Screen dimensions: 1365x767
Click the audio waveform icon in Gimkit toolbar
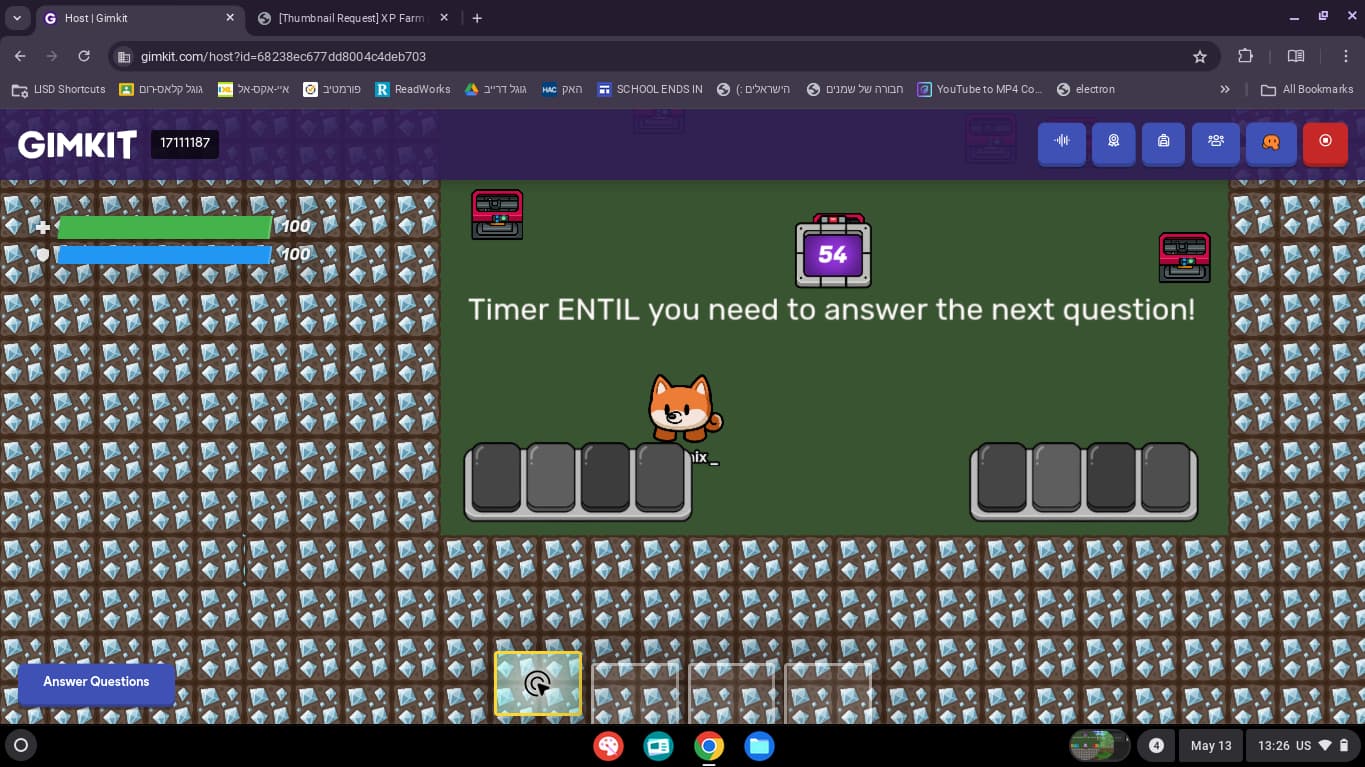(x=1061, y=143)
